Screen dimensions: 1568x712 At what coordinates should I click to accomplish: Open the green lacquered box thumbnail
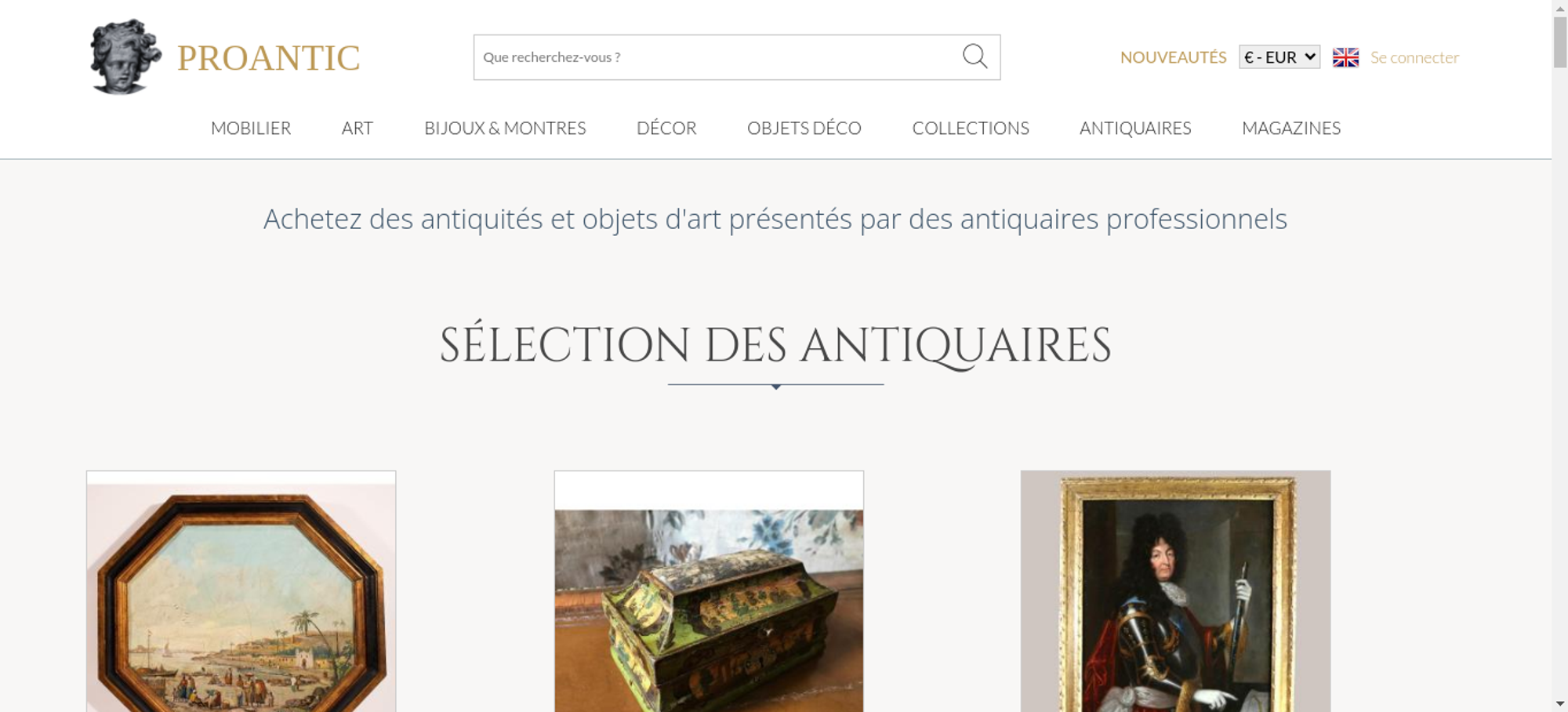tap(709, 591)
